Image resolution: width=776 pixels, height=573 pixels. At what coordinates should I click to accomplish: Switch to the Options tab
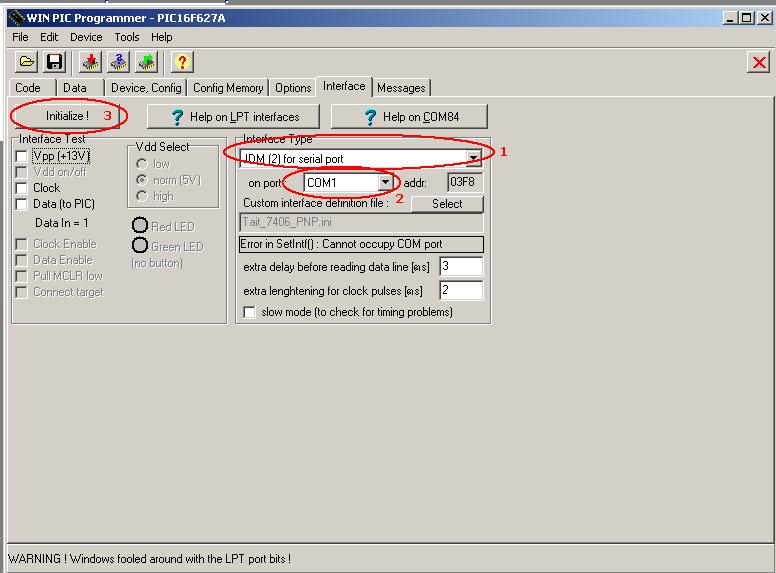tap(293, 88)
